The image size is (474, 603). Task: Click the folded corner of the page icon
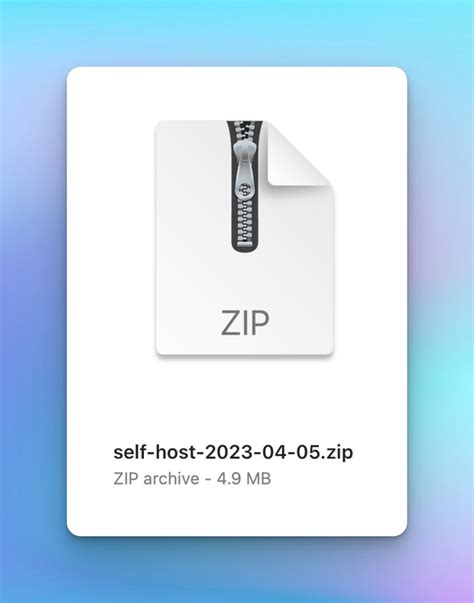pos(298,154)
